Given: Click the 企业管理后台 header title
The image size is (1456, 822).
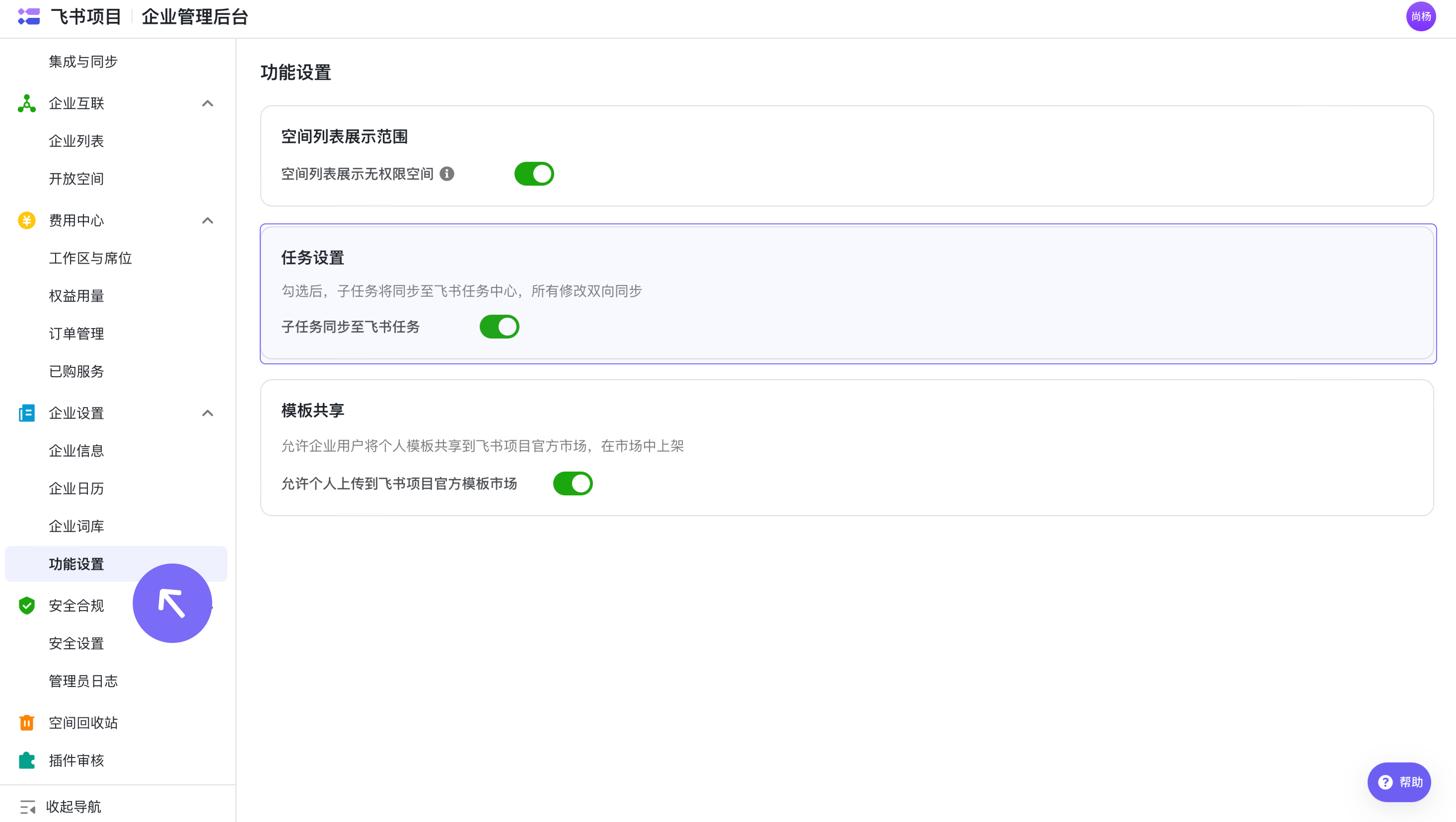Looking at the screenshot, I should coord(195,17).
